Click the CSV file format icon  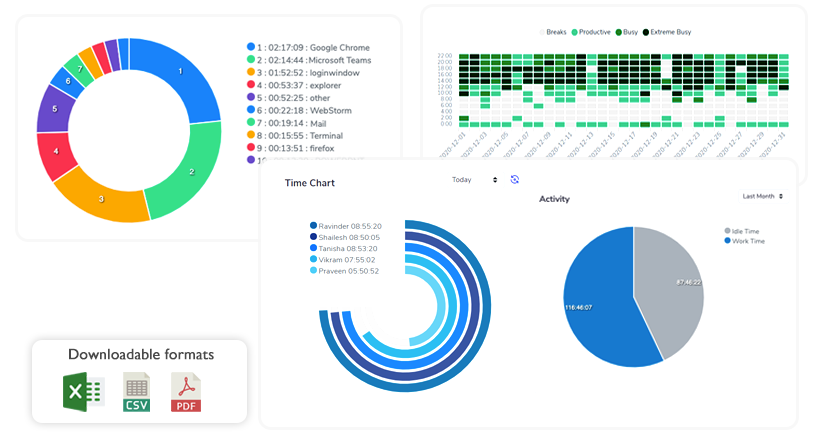coord(137,392)
